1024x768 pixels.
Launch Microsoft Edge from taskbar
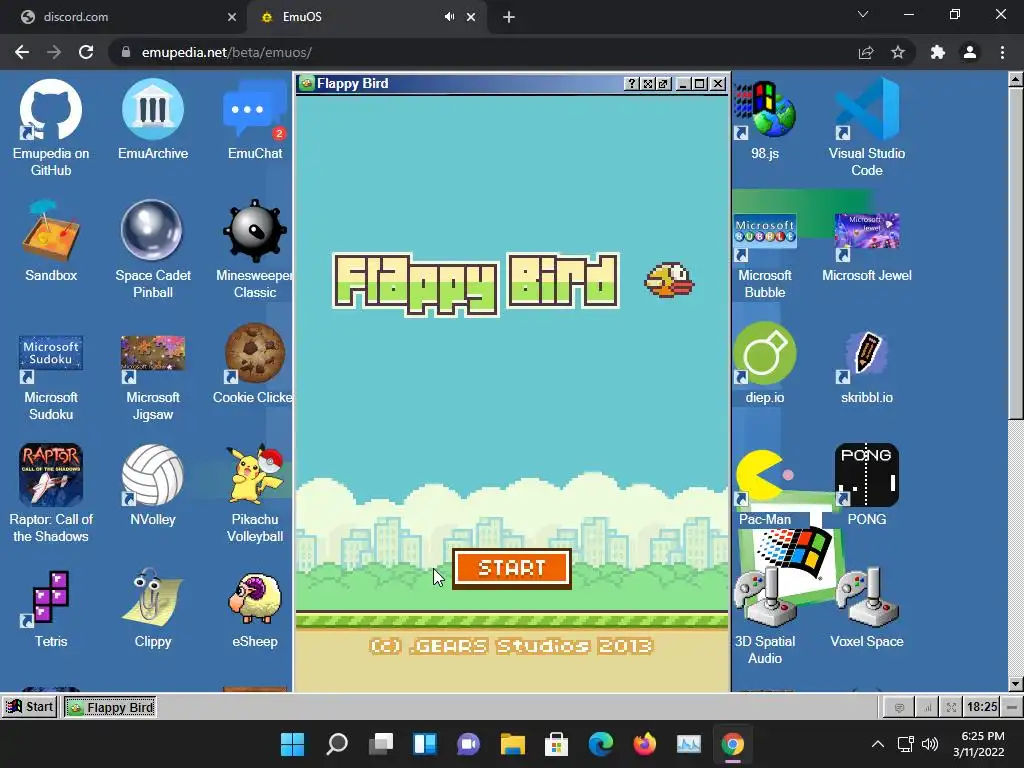601,744
